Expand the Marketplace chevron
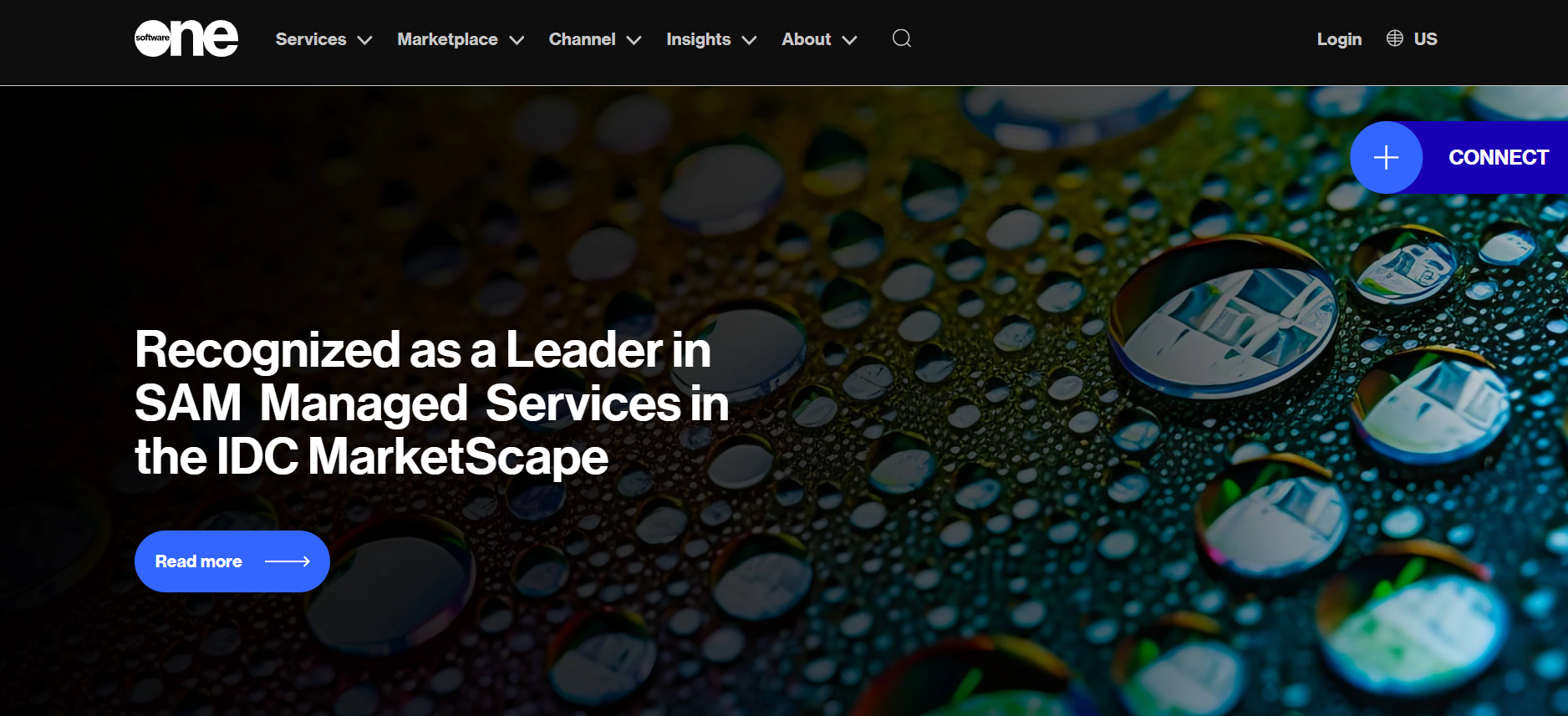Screen dimensions: 1568x716 pyautogui.click(x=517, y=40)
